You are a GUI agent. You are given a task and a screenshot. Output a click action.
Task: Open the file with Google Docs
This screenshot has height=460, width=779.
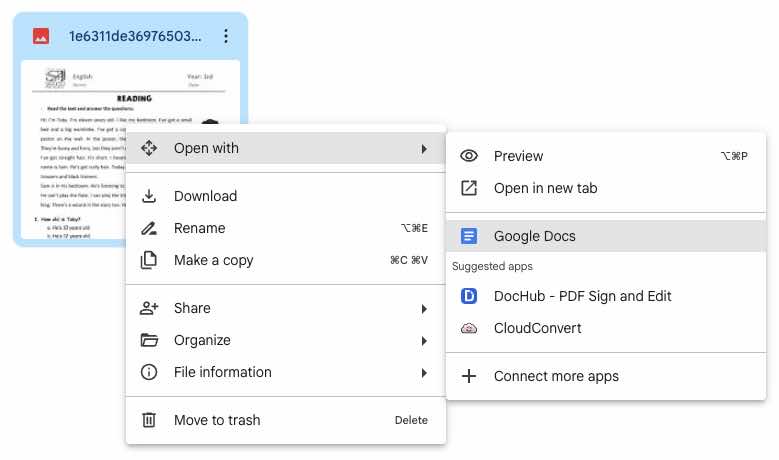coord(606,236)
